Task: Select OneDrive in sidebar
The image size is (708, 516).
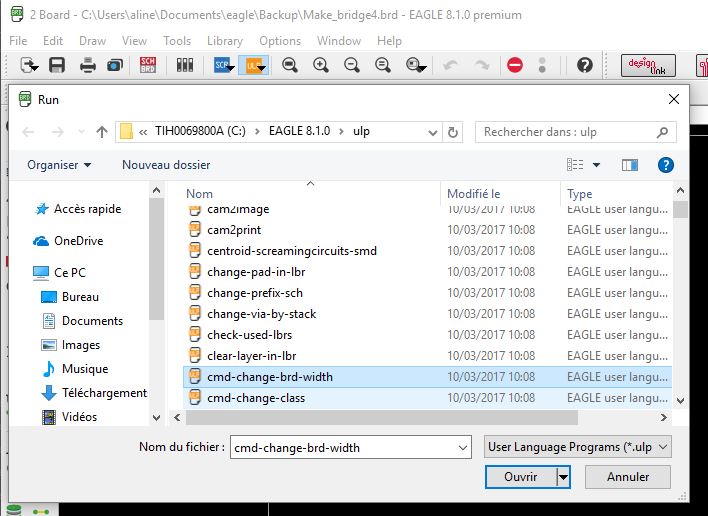Action: click(x=69, y=241)
